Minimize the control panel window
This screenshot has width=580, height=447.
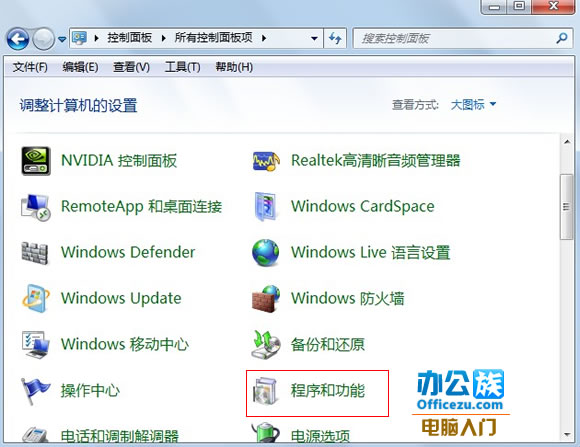click(x=494, y=6)
